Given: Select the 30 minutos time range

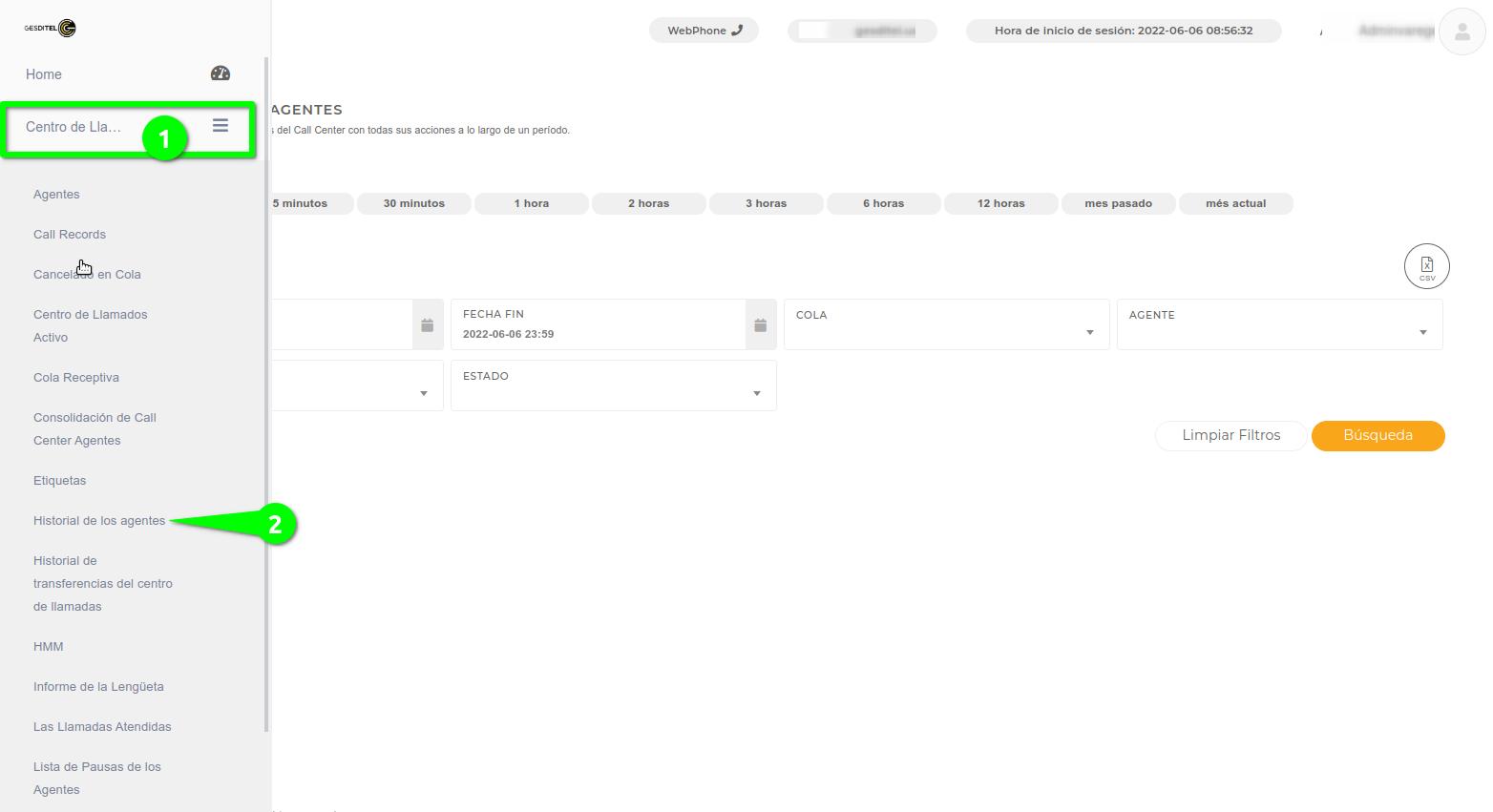Looking at the screenshot, I should point(413,203).
